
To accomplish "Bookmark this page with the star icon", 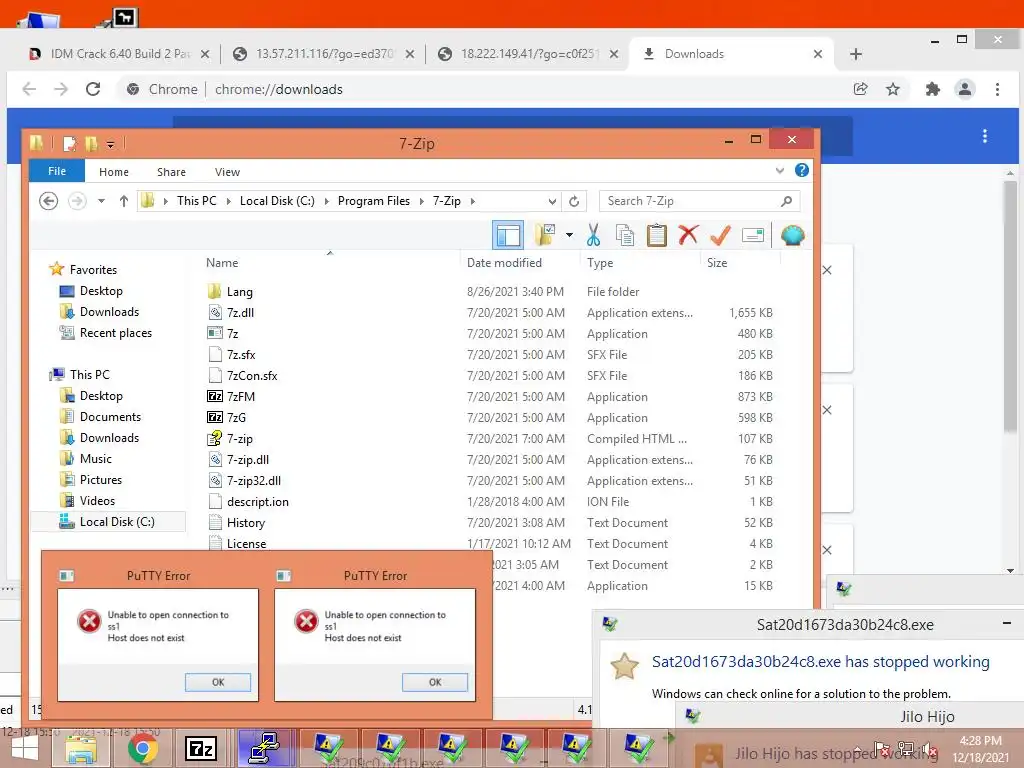I will click(893, 89).
